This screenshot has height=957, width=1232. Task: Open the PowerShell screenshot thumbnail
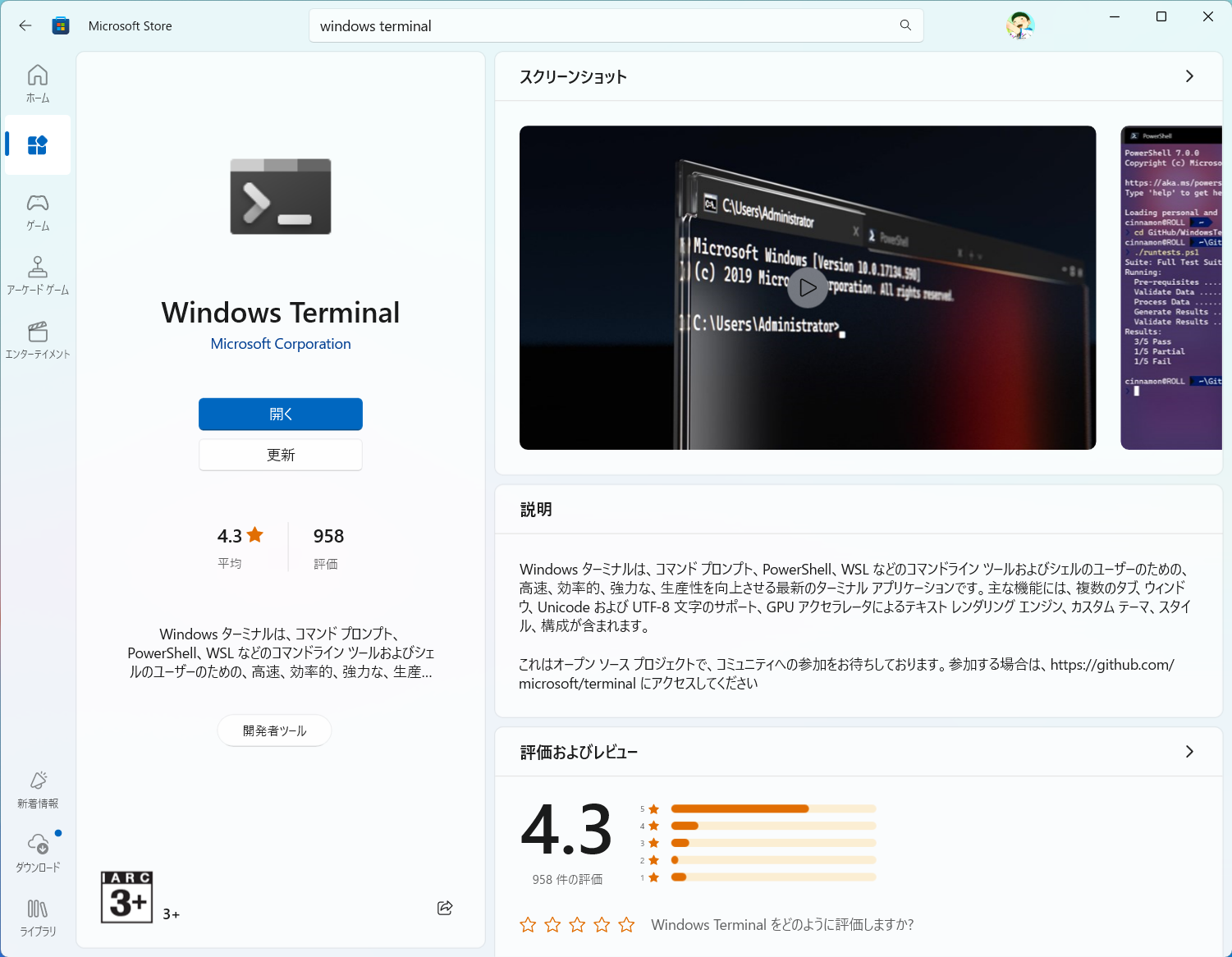tap(1171, 287)
